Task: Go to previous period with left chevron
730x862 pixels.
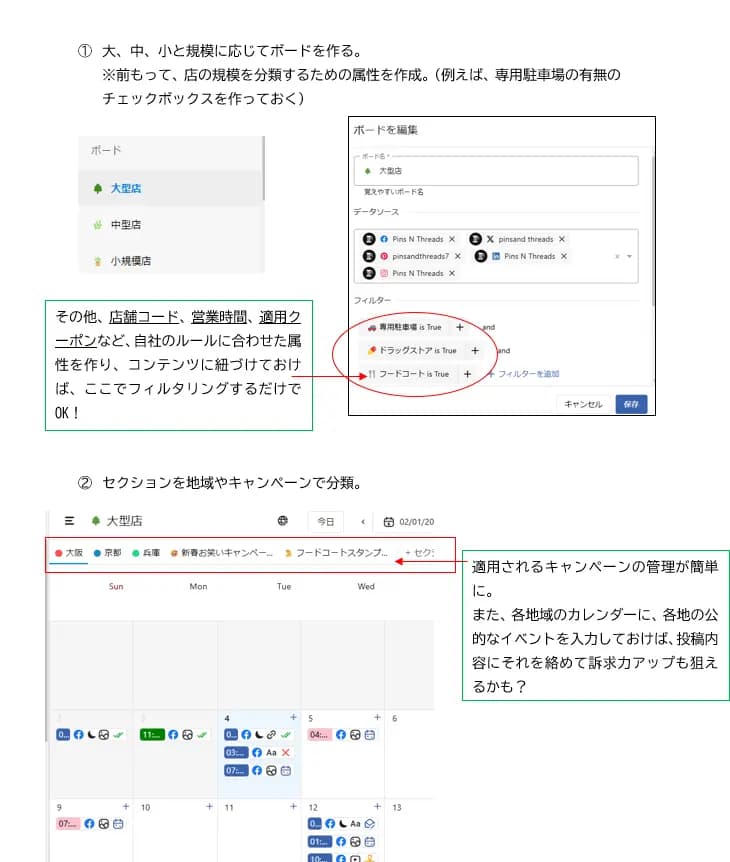Action: pyautogui.click(x=363, y=522)
